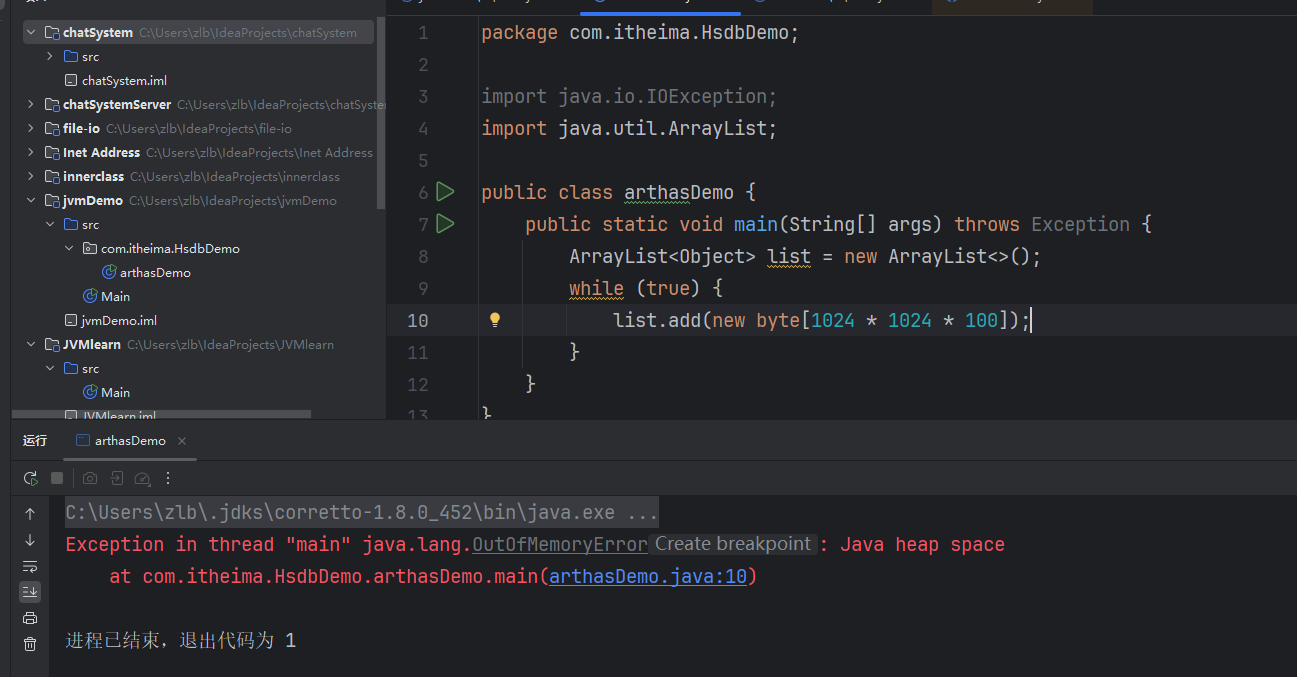Click the Inet Address module folder icon
The width and height of the screenshot is (1297, 677).
click(x=51, y=153)
